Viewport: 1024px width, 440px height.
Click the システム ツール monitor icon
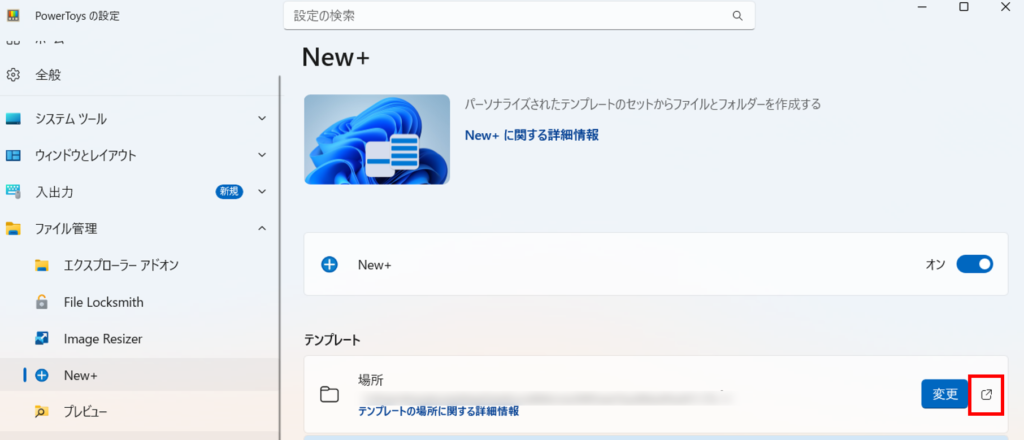point(13,119)
